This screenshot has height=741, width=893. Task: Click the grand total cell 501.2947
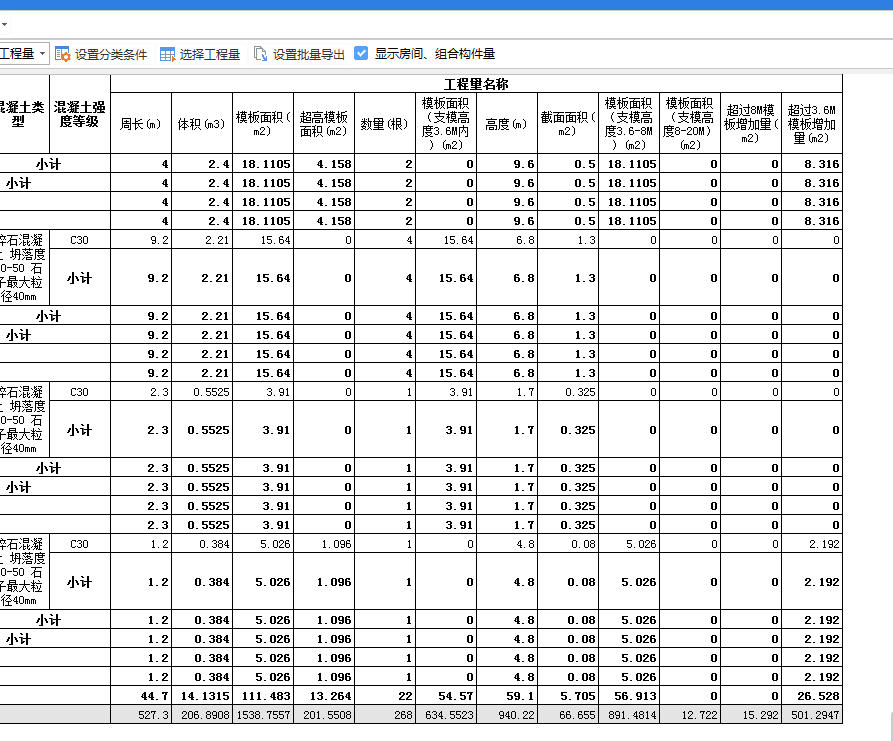[811, 715]
